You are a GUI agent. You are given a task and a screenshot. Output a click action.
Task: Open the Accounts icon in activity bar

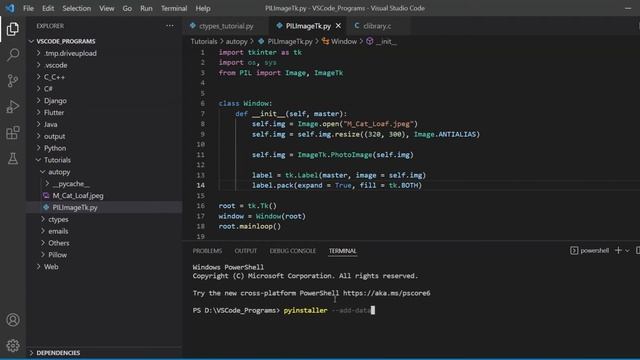13,320
